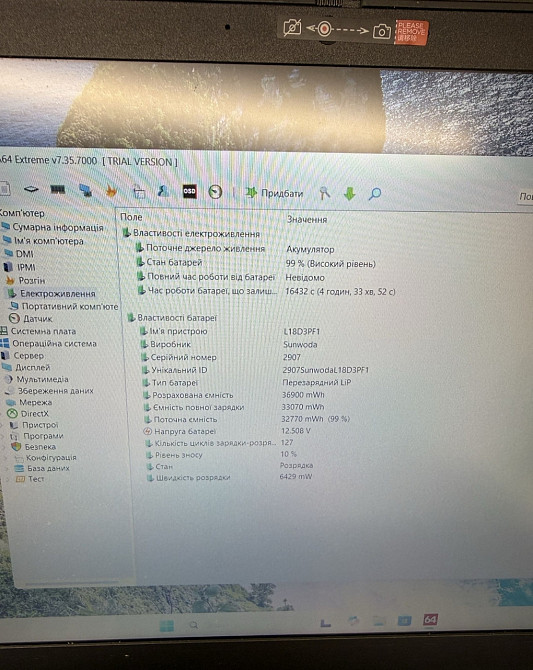This screenshot has height=670, width=533.
Task: Click Властивості батареї group heading
Action: (172, 318)
